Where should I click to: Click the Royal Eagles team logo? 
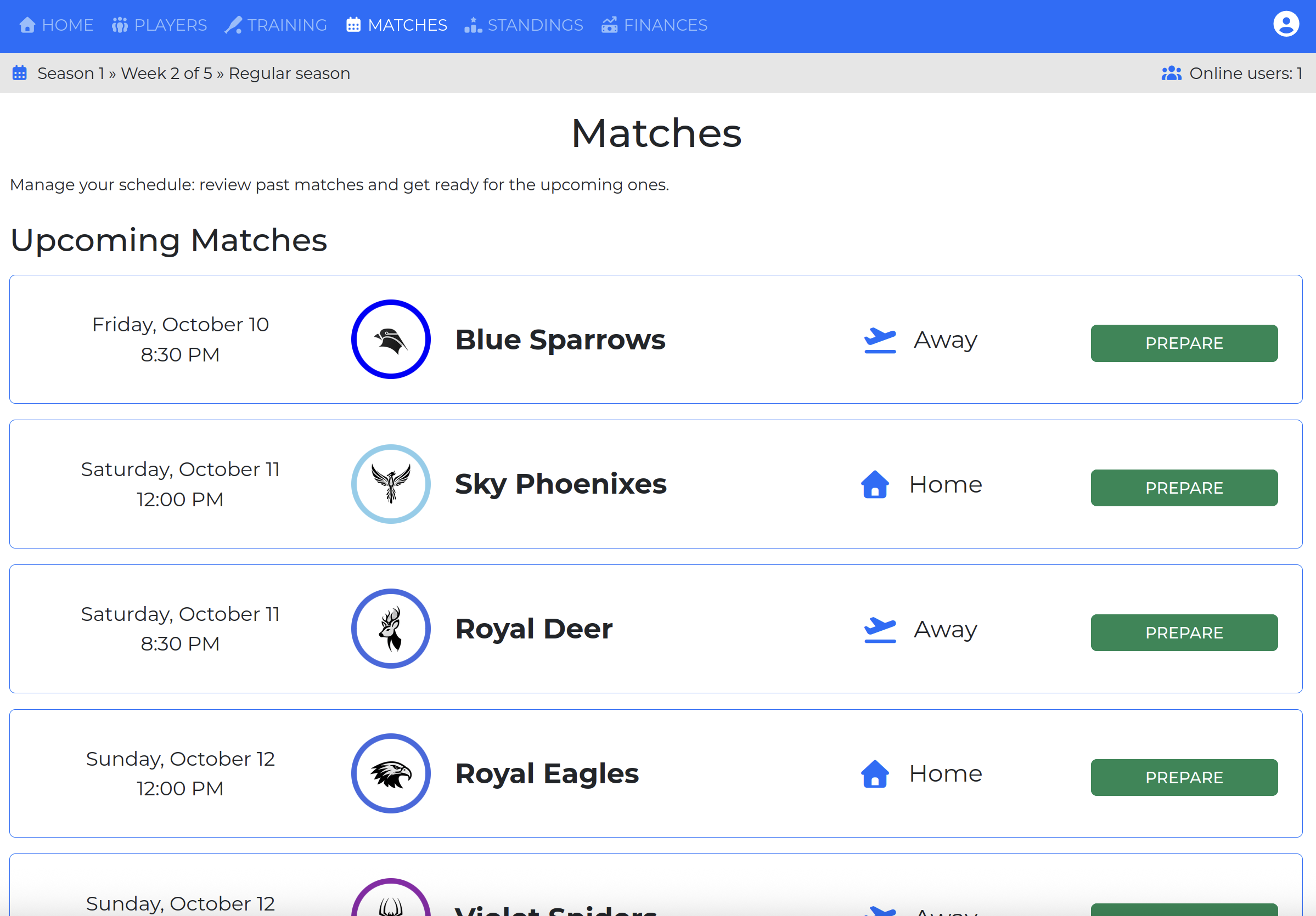(x=390, y=773)
